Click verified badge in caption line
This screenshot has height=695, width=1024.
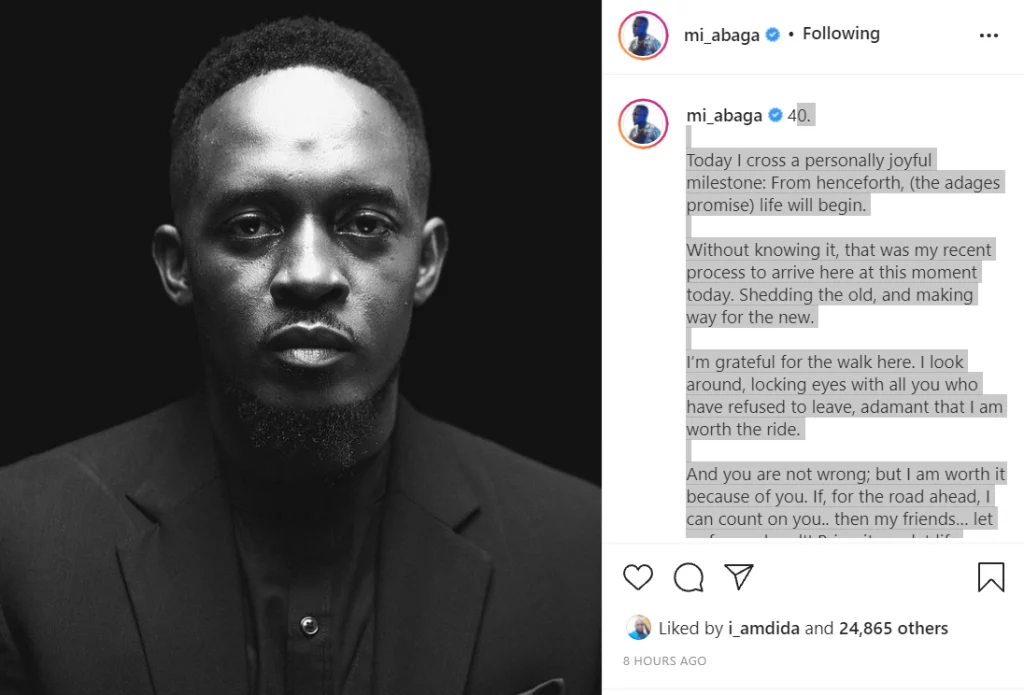775,115
